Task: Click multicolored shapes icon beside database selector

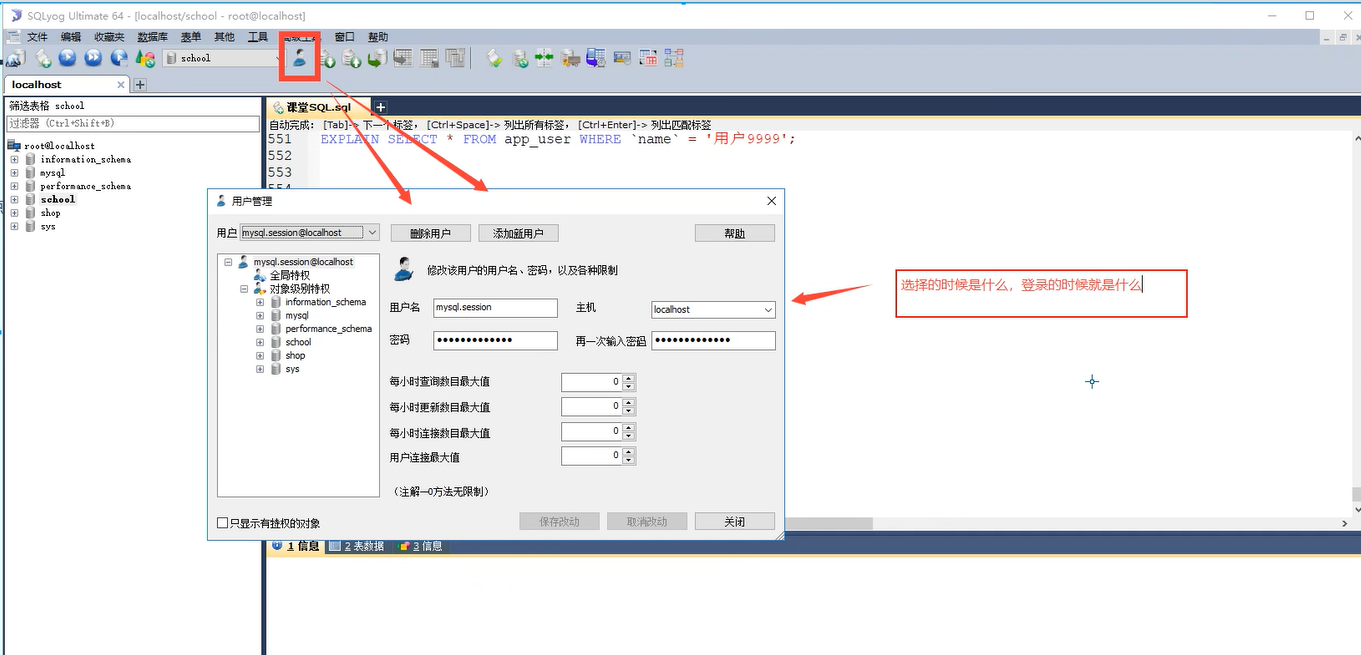Action: 145,57
